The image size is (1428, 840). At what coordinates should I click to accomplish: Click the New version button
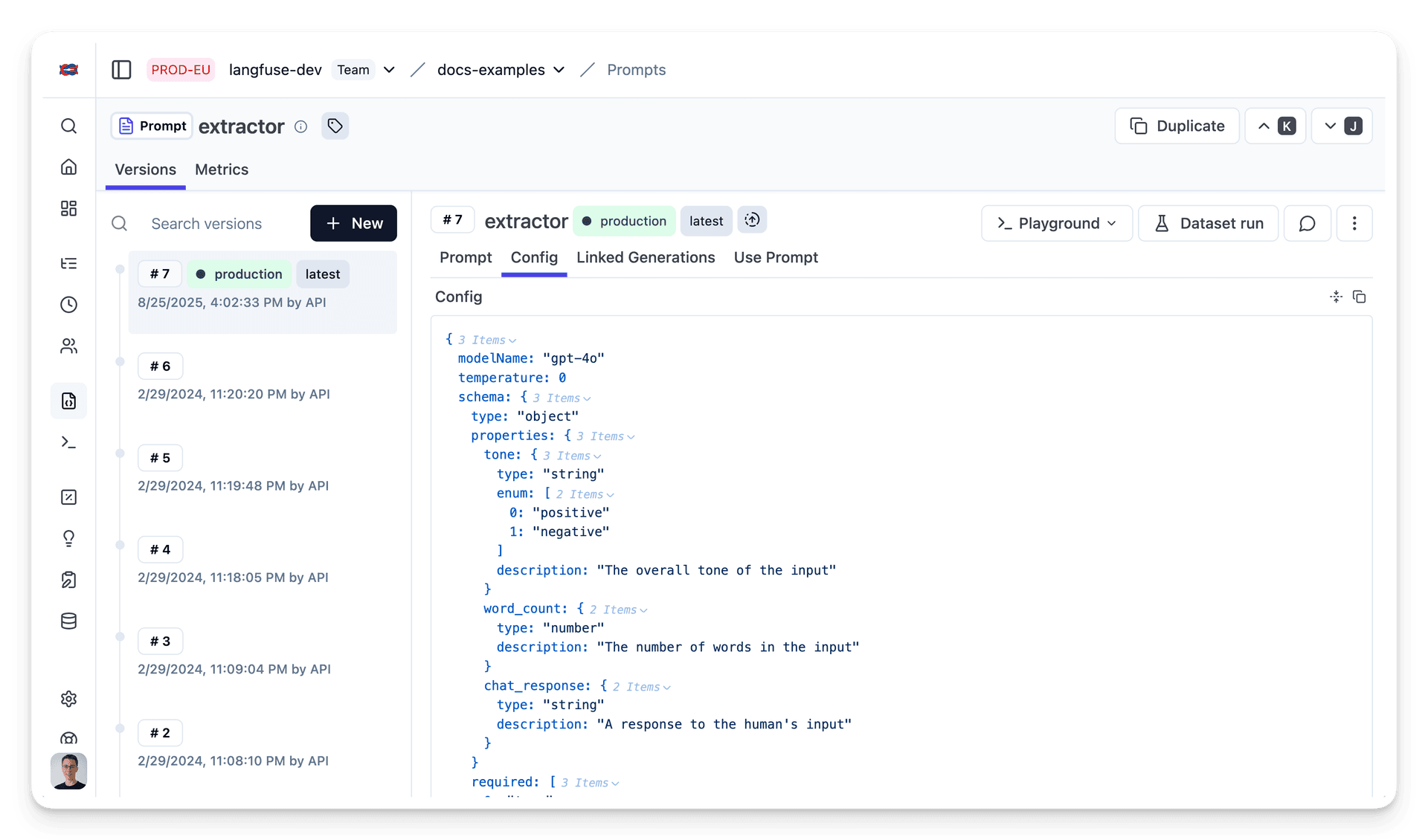pos(353,223)
